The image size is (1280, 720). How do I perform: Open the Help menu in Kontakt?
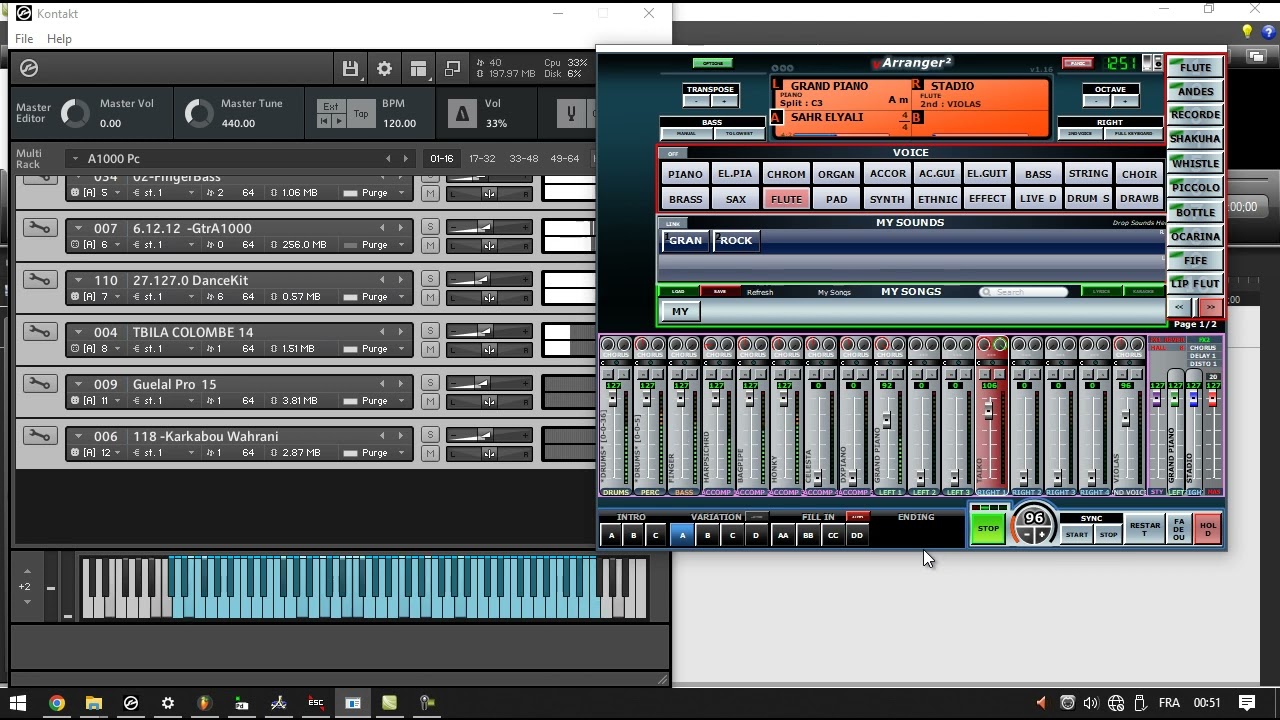coord(59,39)
